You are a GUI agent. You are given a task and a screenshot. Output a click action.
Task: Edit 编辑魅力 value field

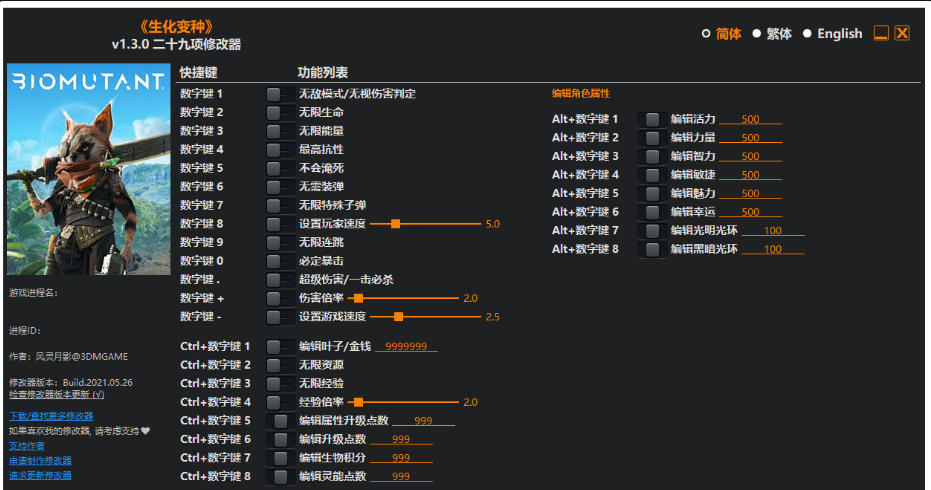coord(750,194)
